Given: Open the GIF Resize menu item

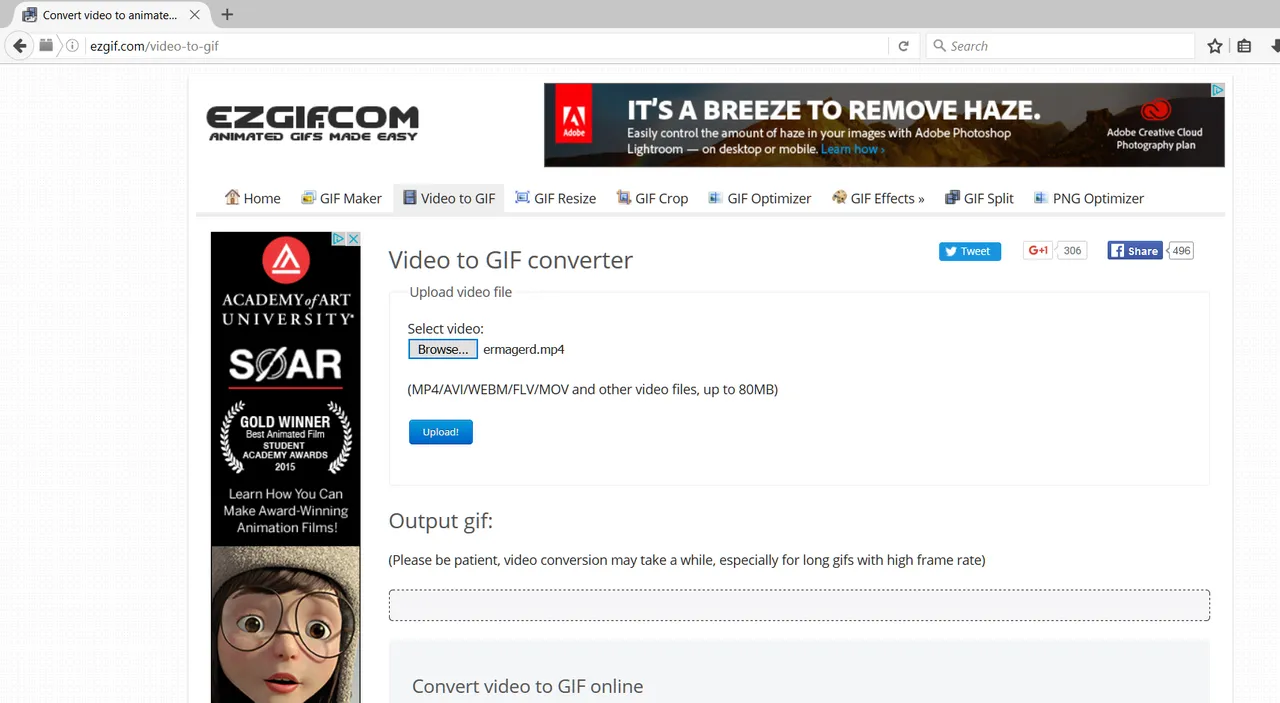Looking at the screenshot, I should [556, 198].
